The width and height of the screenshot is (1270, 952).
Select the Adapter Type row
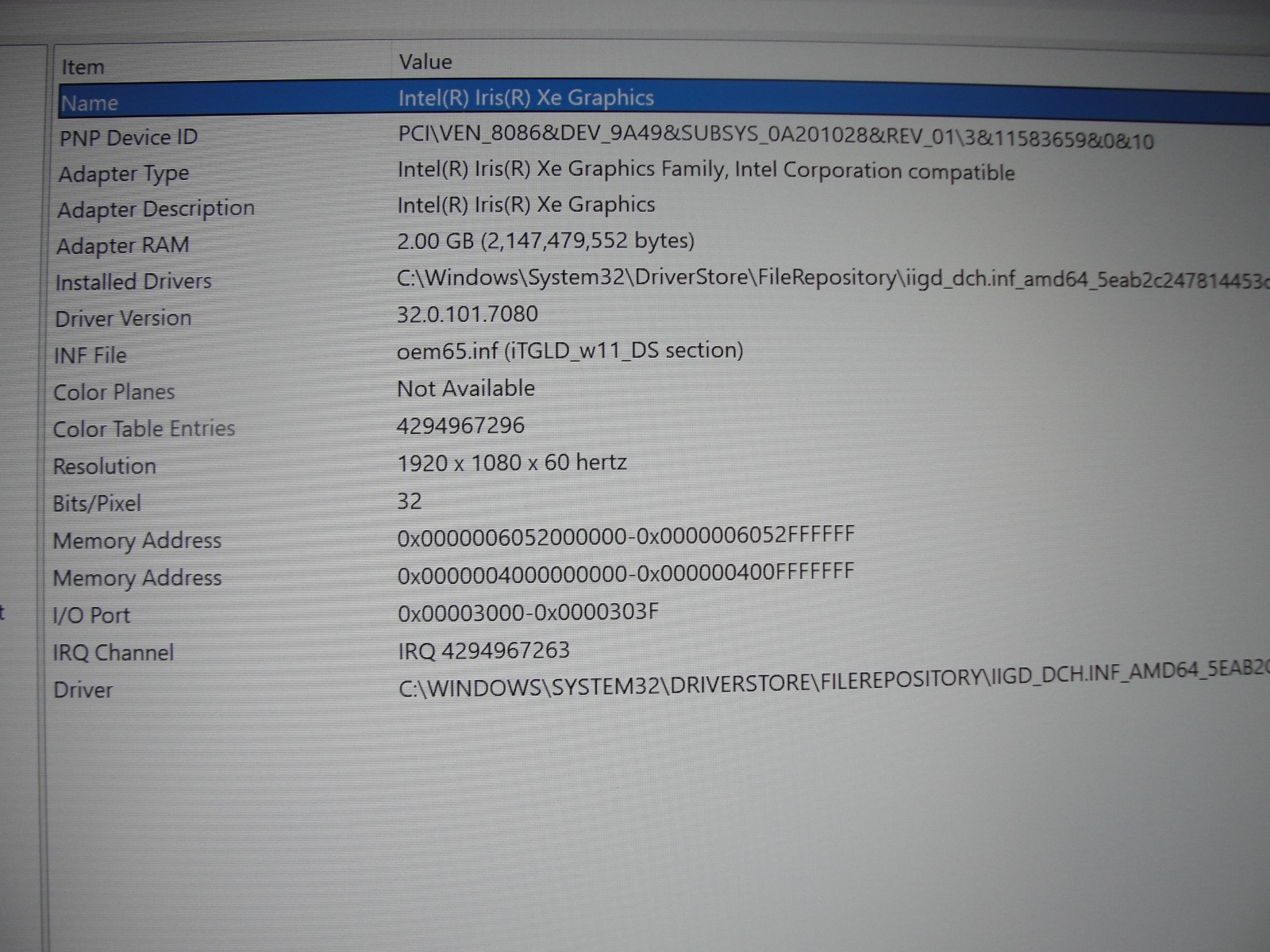124,174
